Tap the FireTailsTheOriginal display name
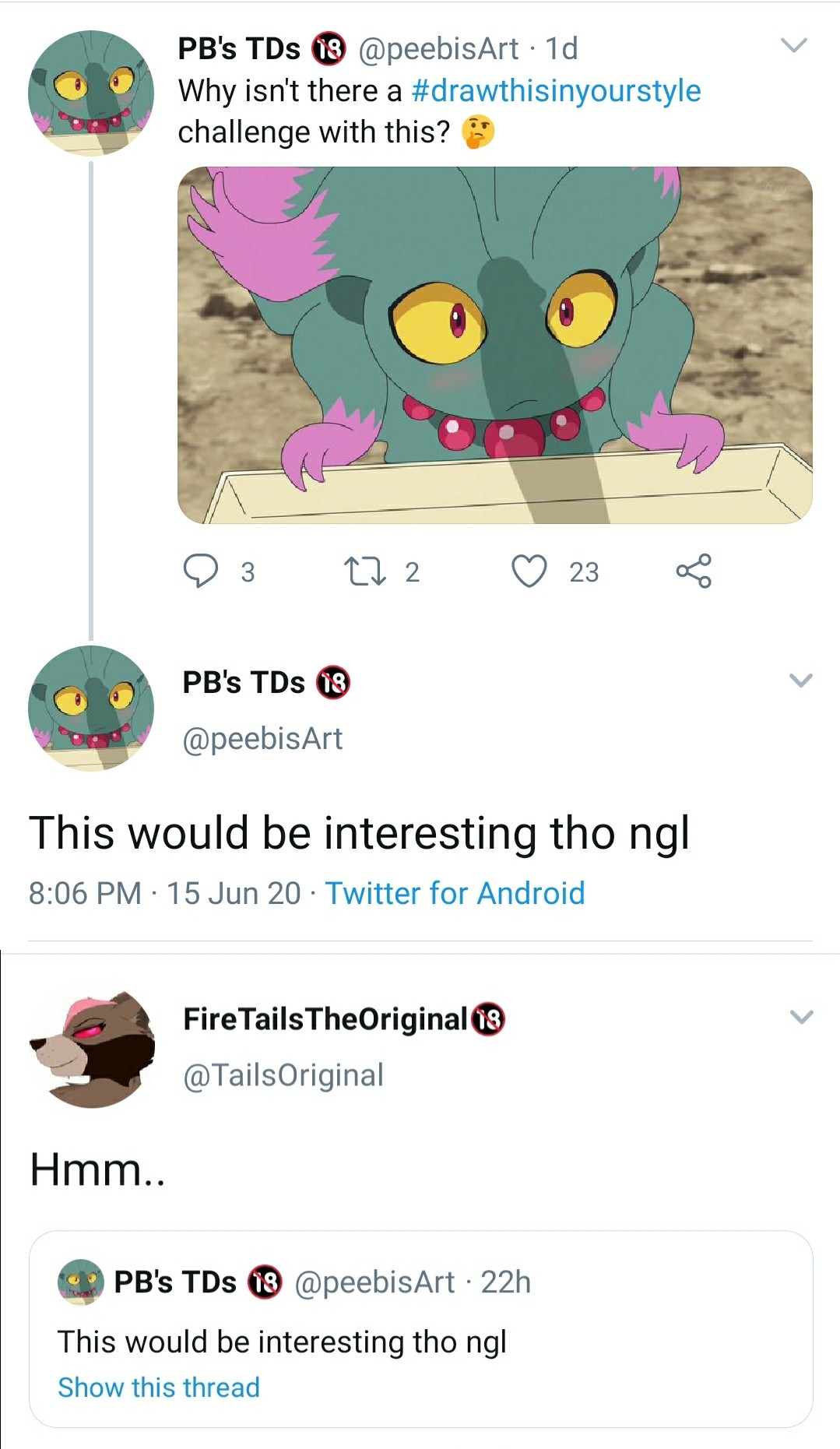The image size is (840, 1449). [x=325, y=1018]
